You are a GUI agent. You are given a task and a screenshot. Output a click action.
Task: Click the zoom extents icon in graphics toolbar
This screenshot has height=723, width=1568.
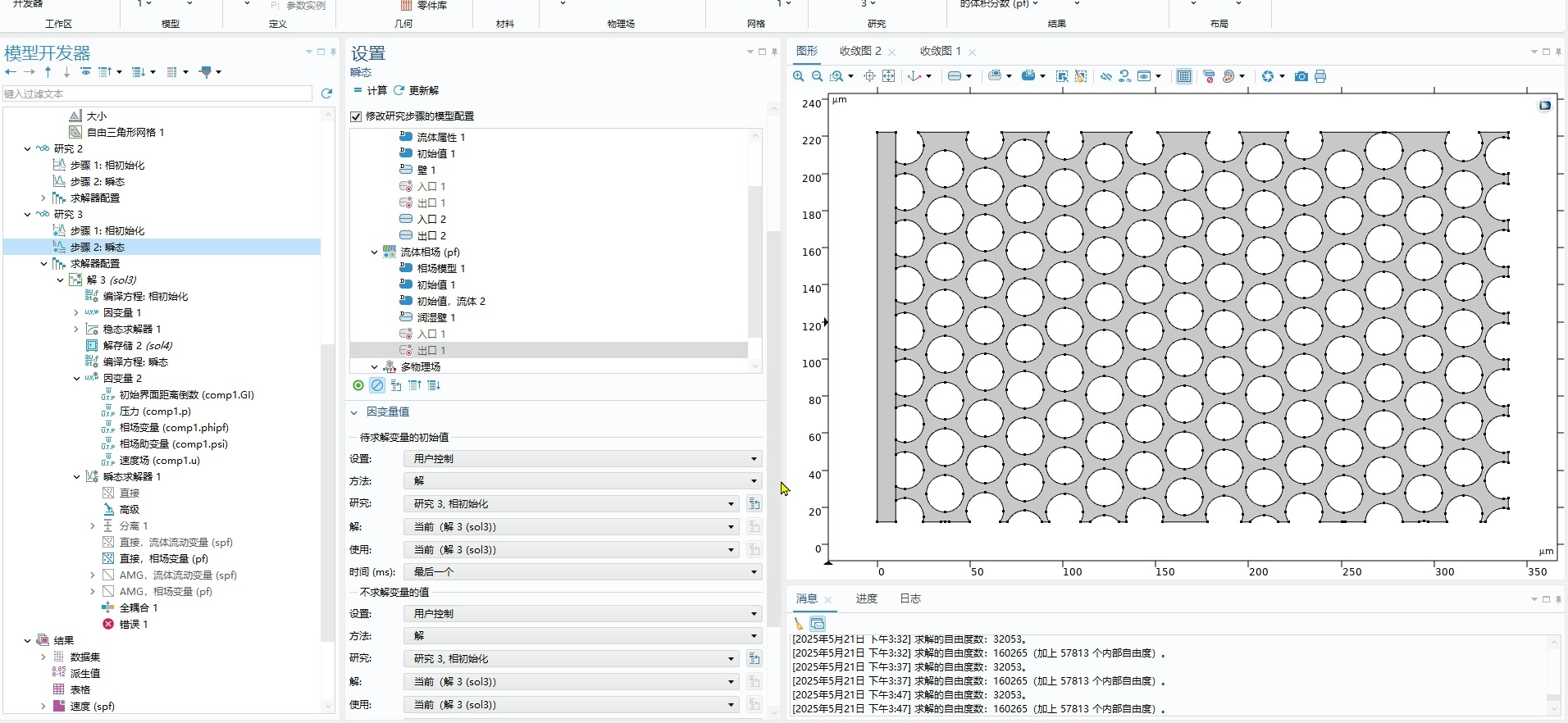[888, 76]
